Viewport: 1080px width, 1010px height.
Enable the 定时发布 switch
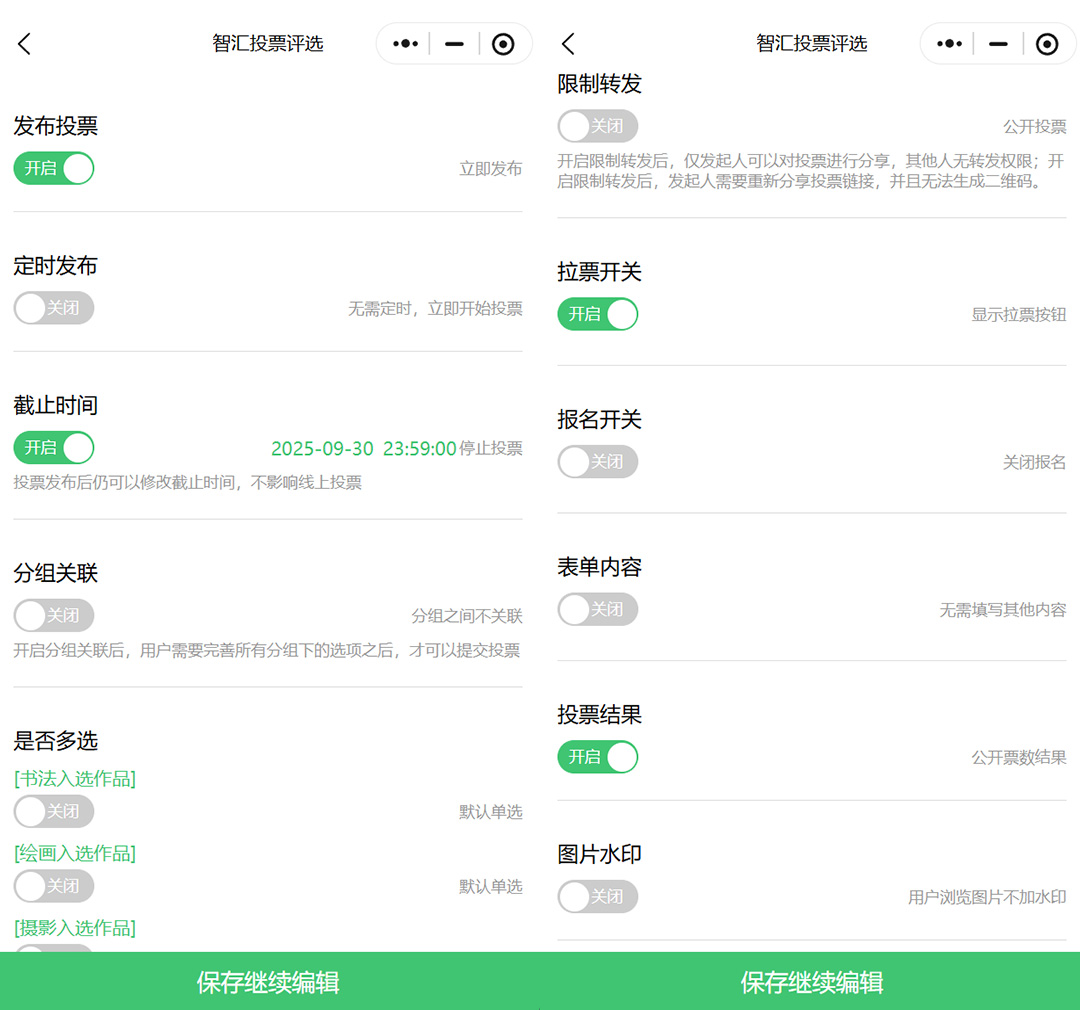[54, 308]
